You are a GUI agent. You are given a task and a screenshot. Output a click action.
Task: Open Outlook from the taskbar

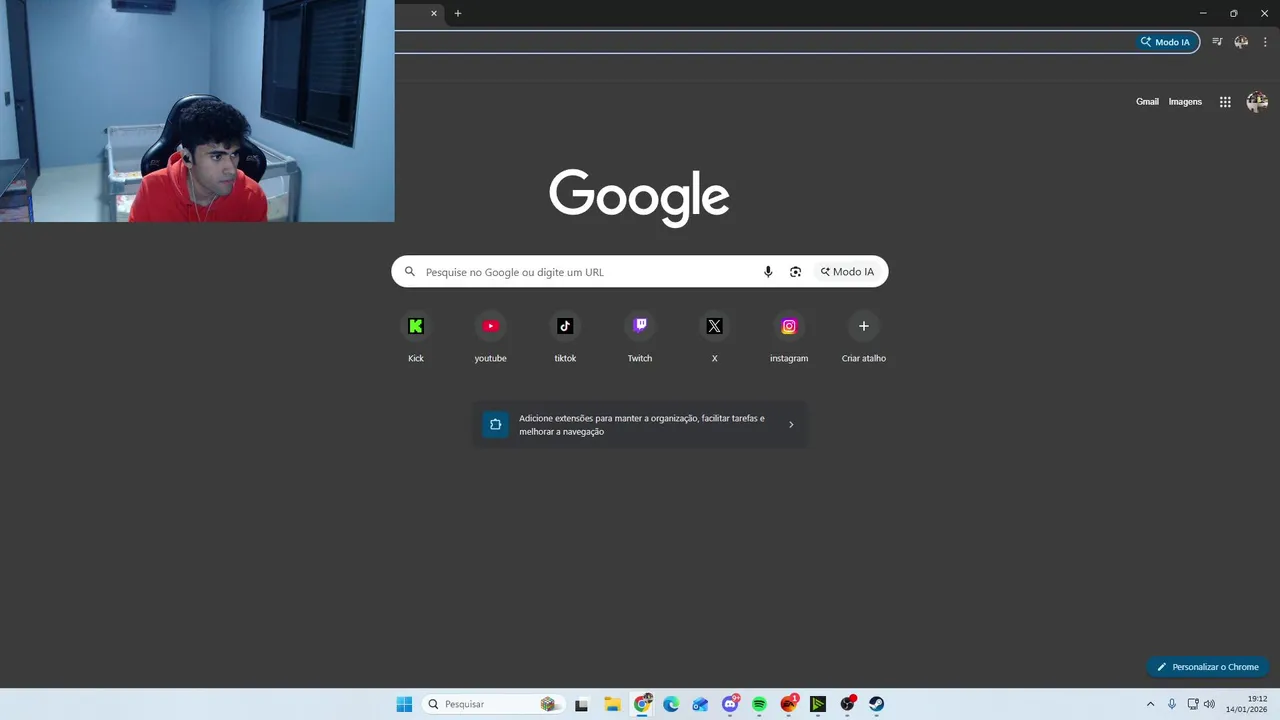pyautogui.click(x=700, y=704)
